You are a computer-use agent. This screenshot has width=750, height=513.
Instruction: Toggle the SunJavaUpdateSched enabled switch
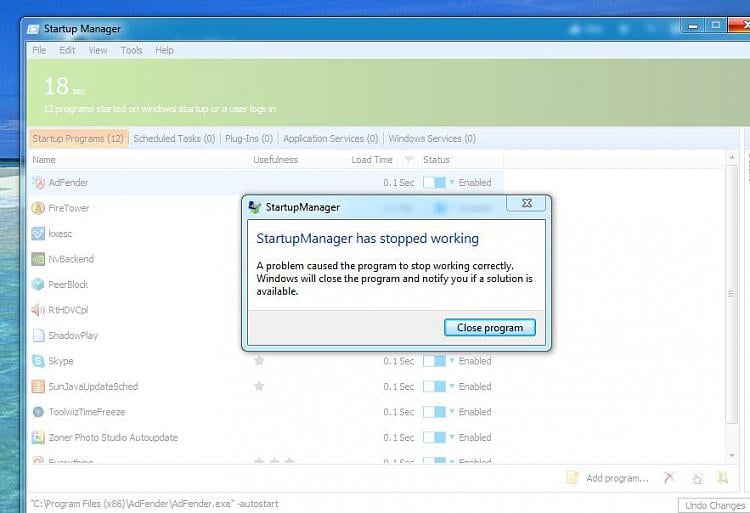(434, 386)
